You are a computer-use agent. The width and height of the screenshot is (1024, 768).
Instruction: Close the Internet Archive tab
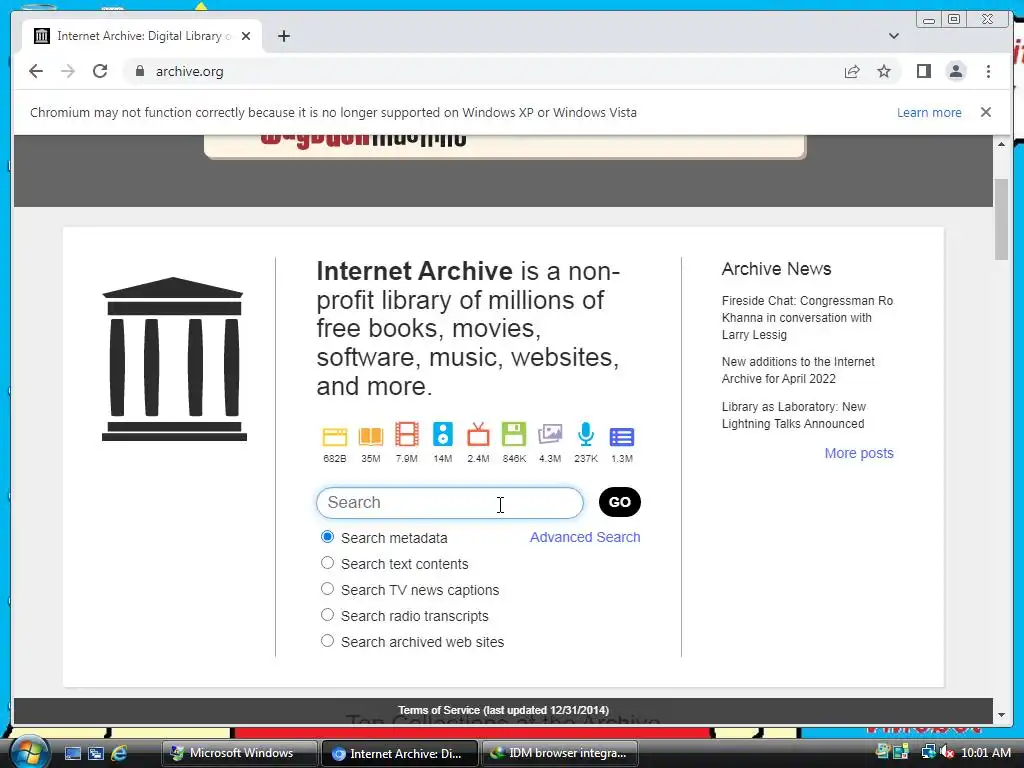point(246,36)
